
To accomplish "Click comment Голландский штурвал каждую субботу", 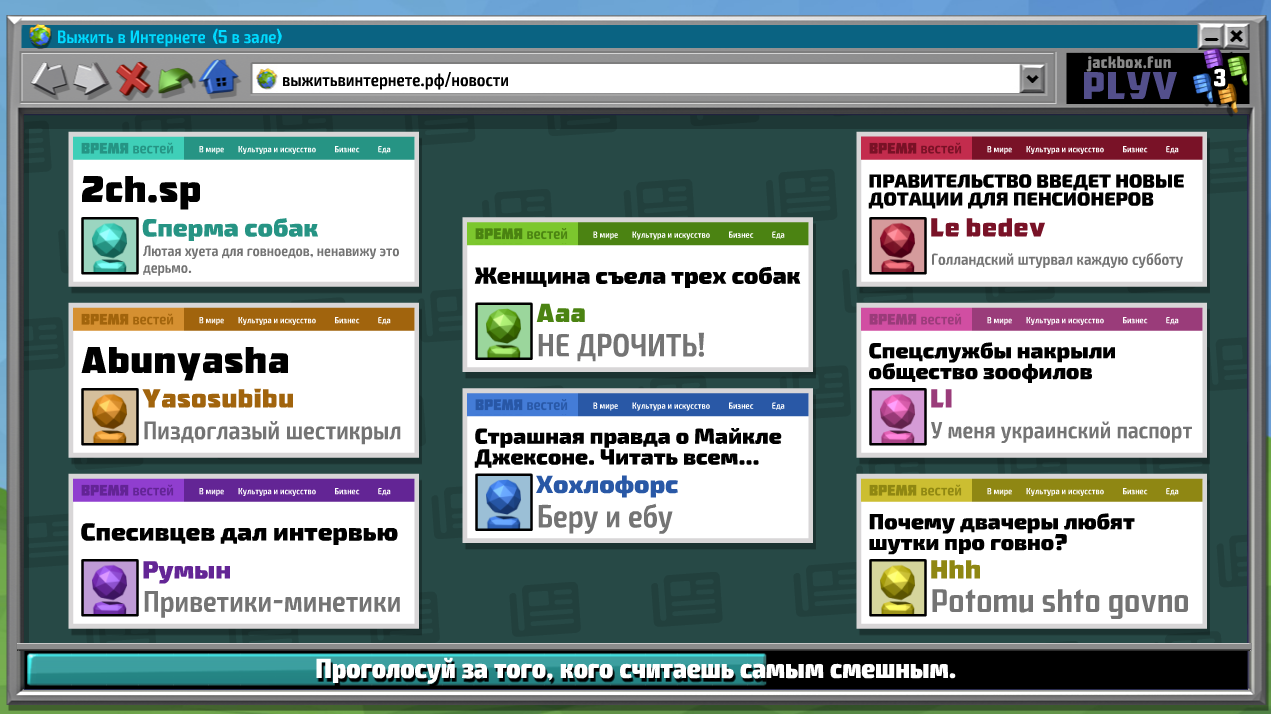I will (1057, 260).
